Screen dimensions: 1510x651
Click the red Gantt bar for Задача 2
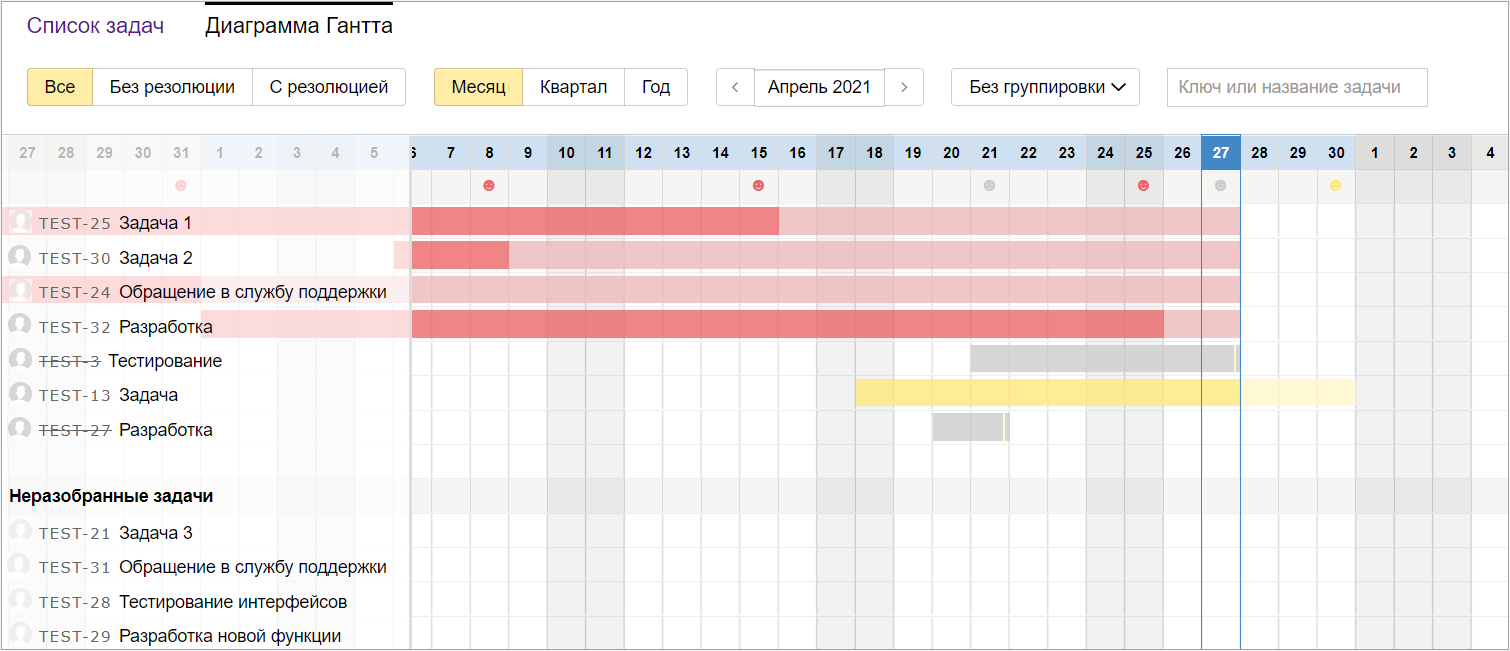pyautogui.click(x=460, y=255)
